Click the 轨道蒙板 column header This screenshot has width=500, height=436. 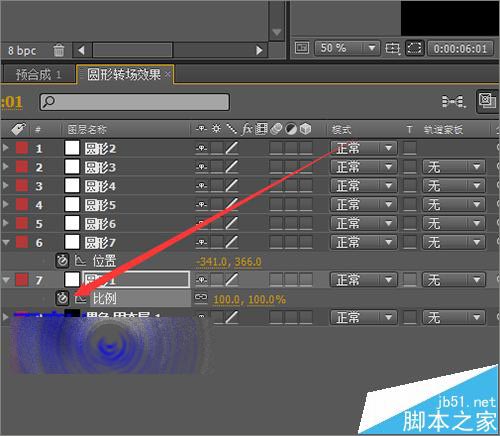tap(443, 130)
